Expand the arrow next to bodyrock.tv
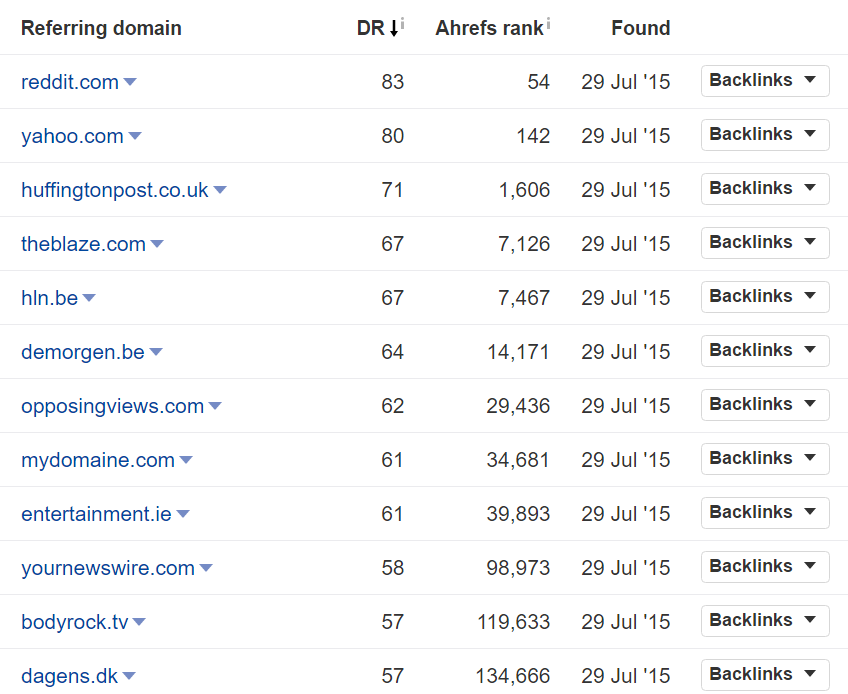Image resolution: width=848 pixels, height=694 pixels. (139, 622)
